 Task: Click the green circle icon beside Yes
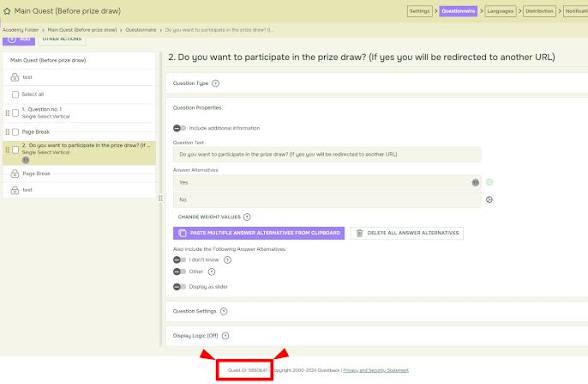click(x=489, y=182)
